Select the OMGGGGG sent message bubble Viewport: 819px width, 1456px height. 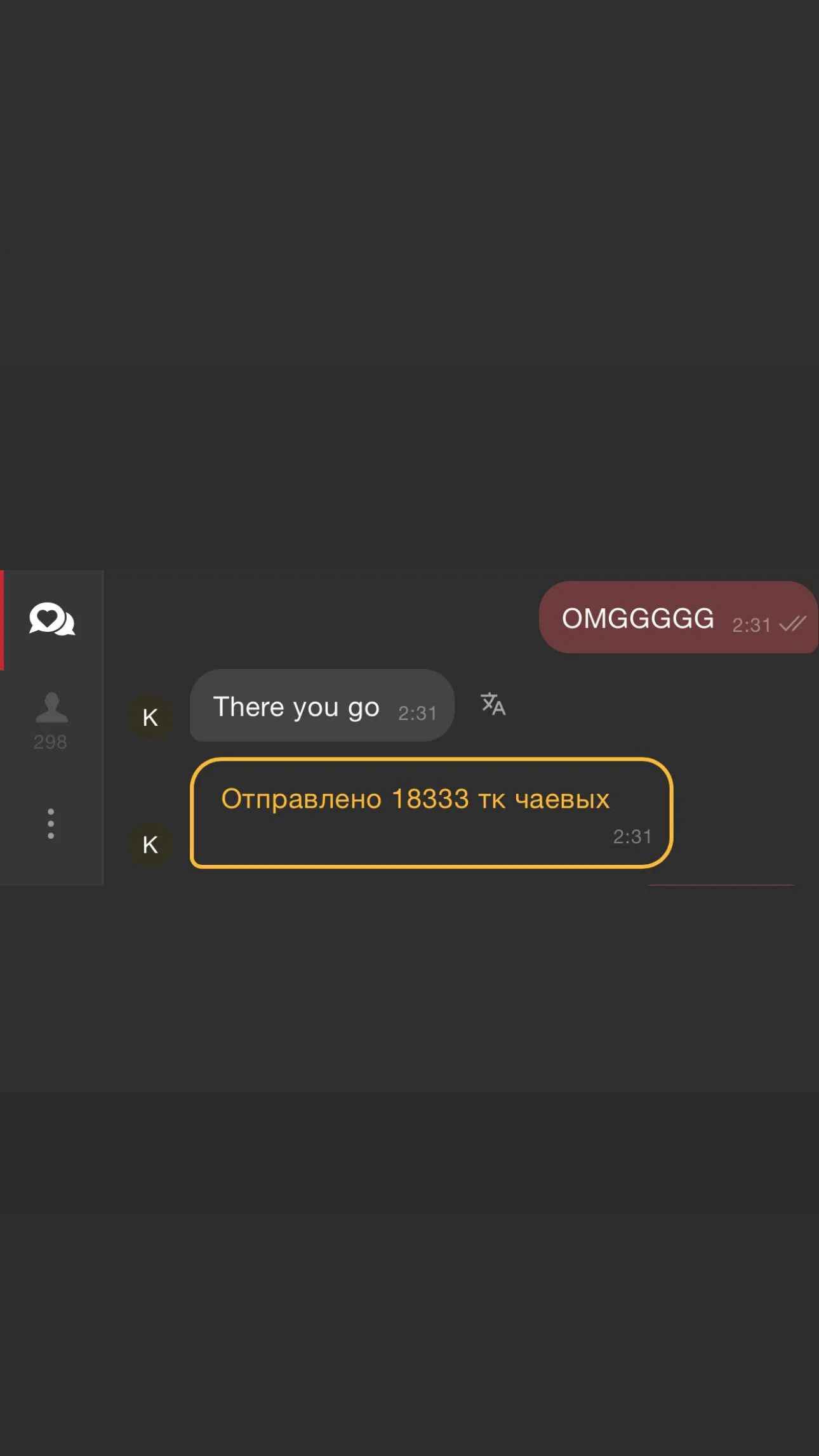click(x=678, y=617)
